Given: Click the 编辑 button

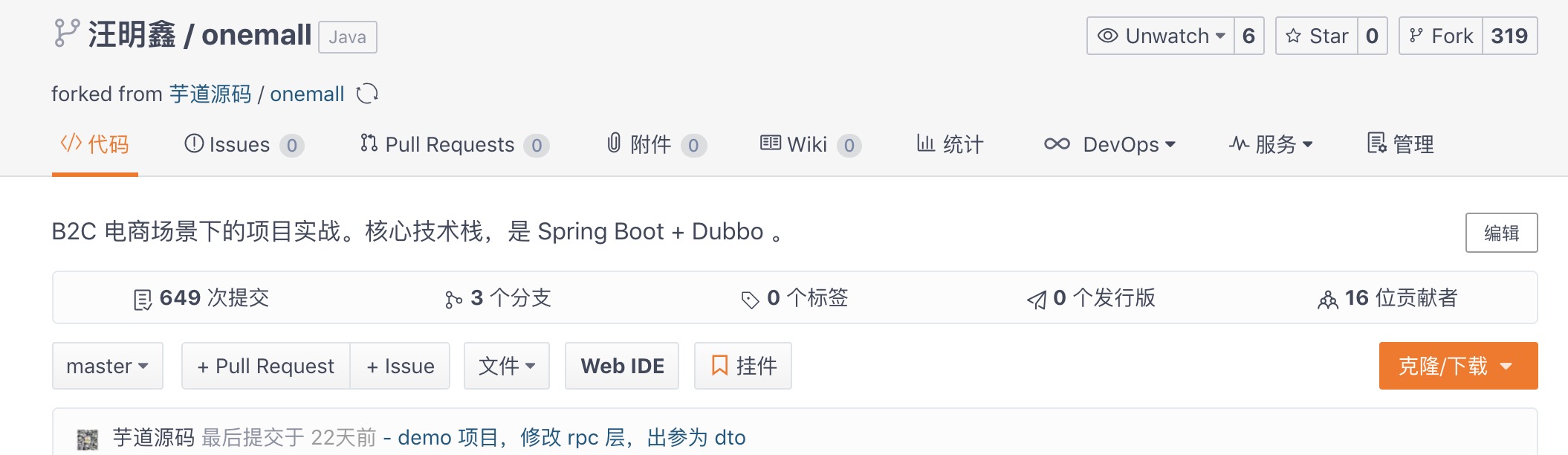Looking at the screenshot, I should coord(1501,233).
